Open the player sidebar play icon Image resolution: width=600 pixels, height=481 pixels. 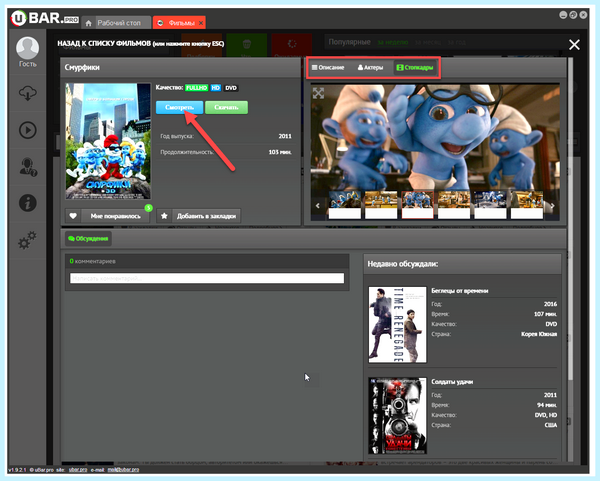coord(27,130)
